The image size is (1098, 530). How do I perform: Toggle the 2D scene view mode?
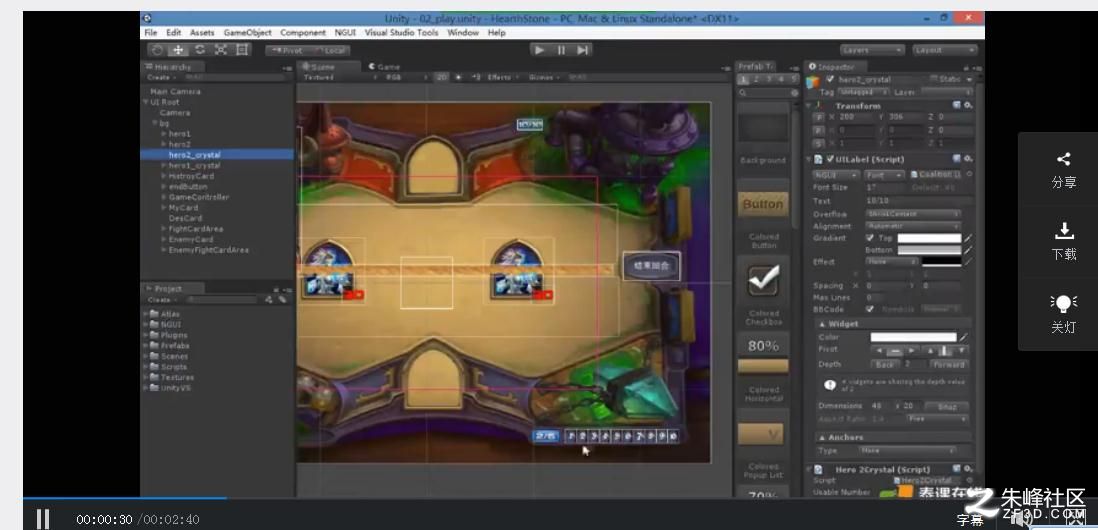[441, 77]
